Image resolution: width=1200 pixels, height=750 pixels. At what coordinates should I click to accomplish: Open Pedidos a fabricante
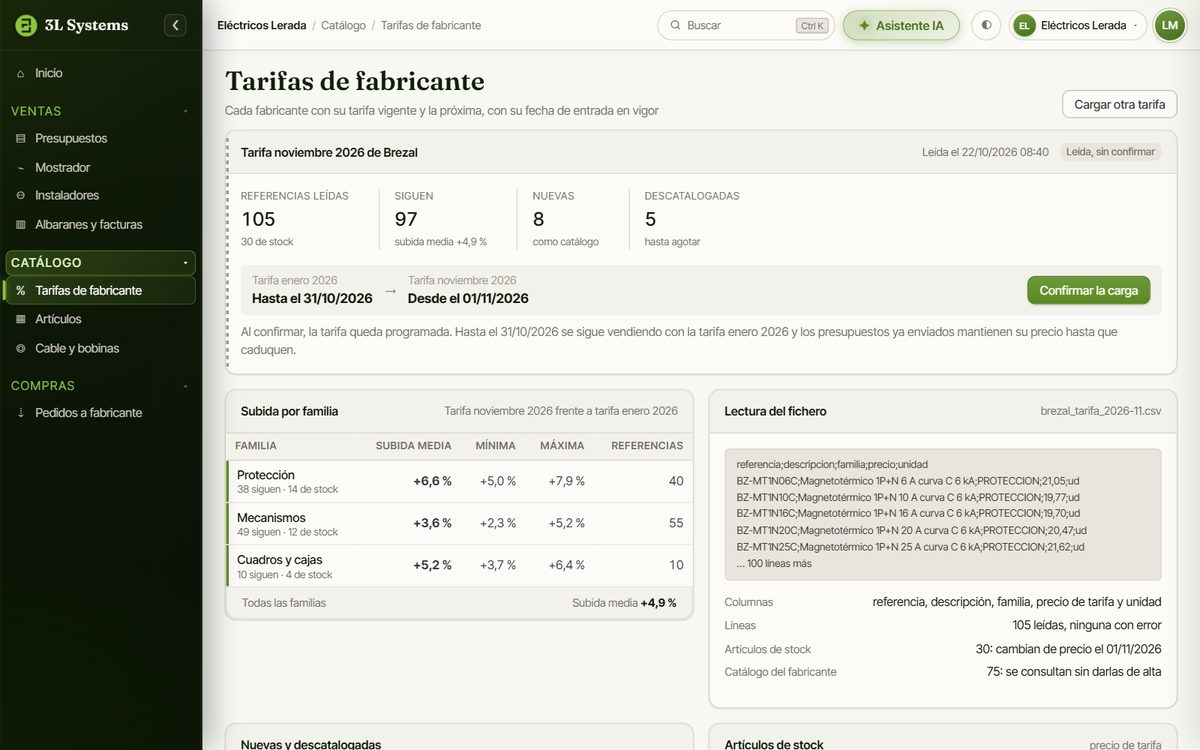click(x=100, y=412)
